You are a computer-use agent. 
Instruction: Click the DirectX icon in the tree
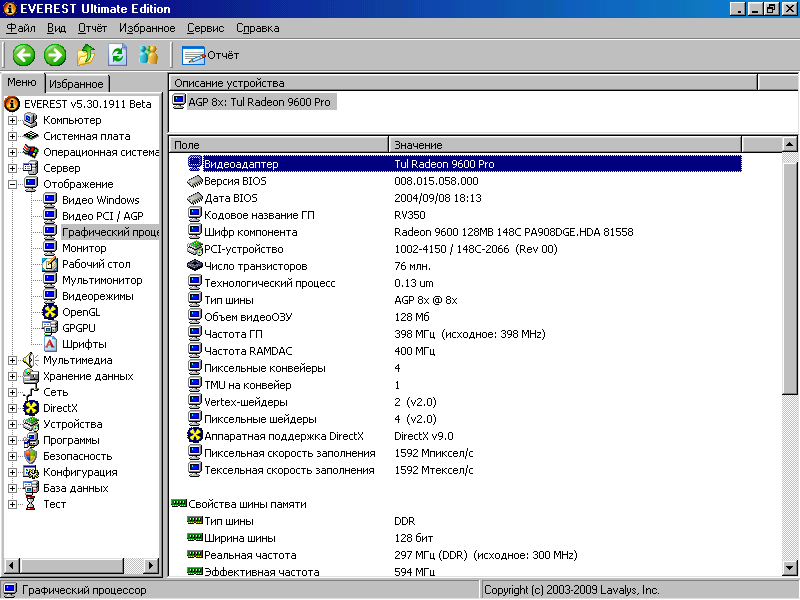click(30, 408)
